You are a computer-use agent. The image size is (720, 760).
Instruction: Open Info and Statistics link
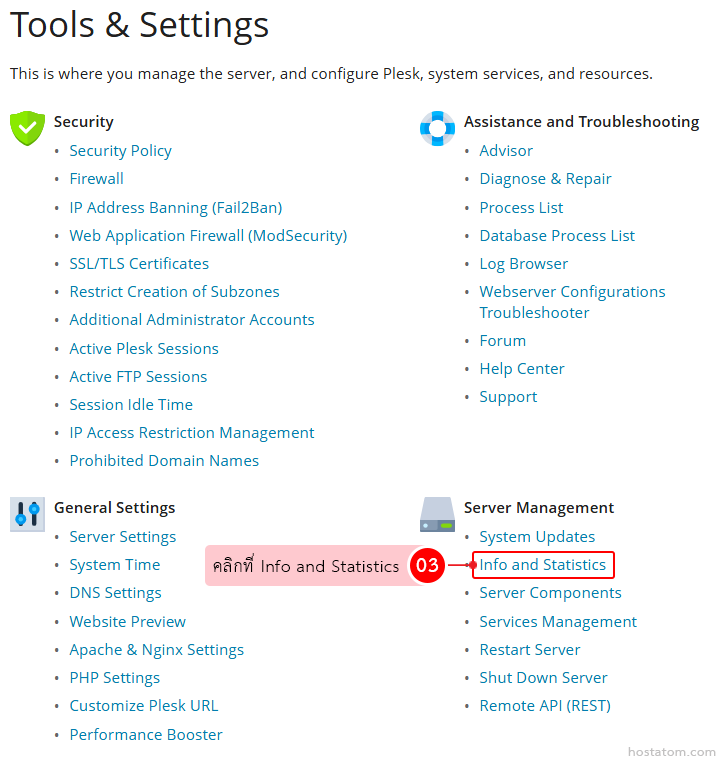pyautogui.click(x=542, y=565)
